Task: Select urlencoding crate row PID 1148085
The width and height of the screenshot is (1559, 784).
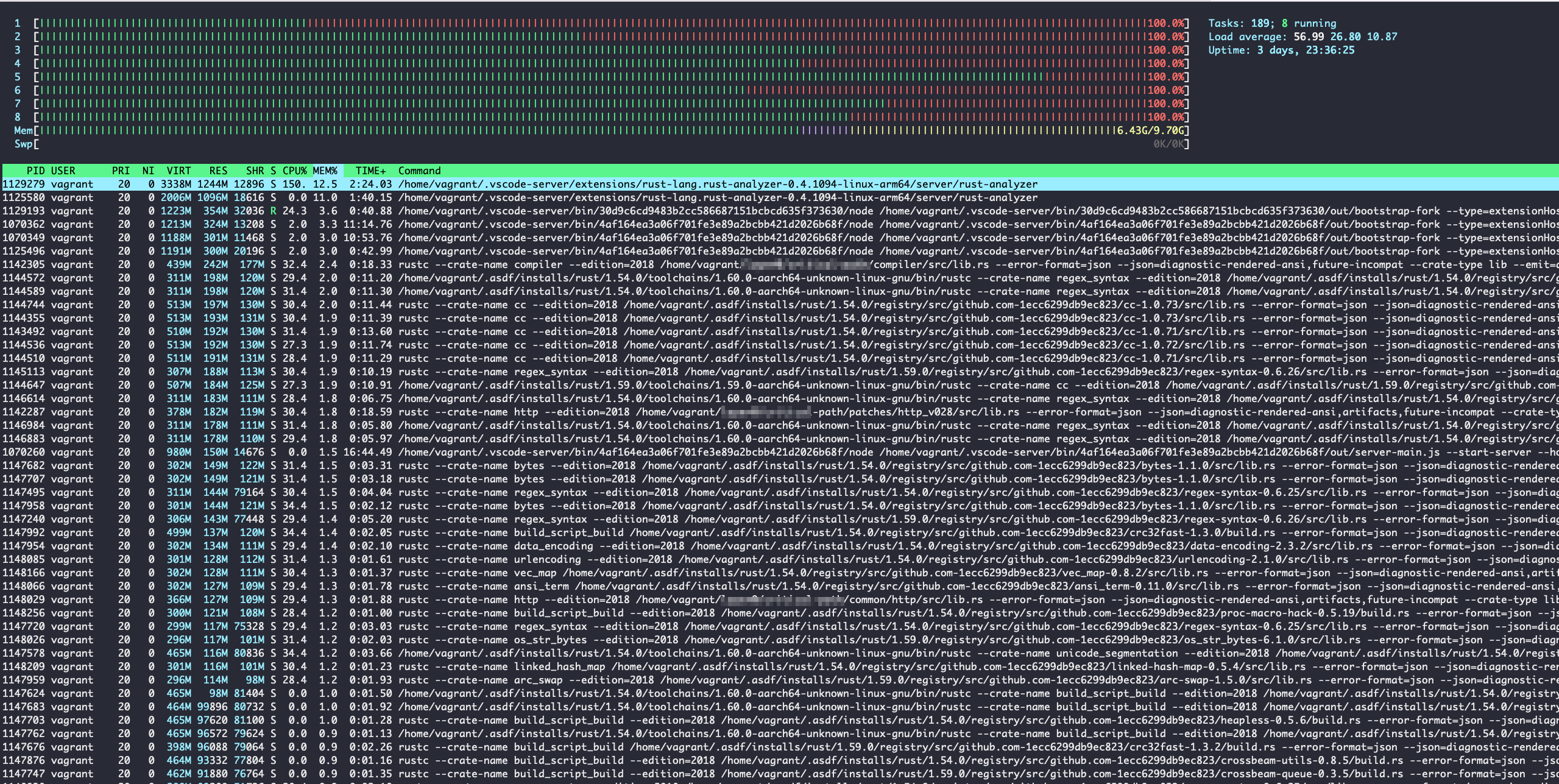Action: pos(779,559)
